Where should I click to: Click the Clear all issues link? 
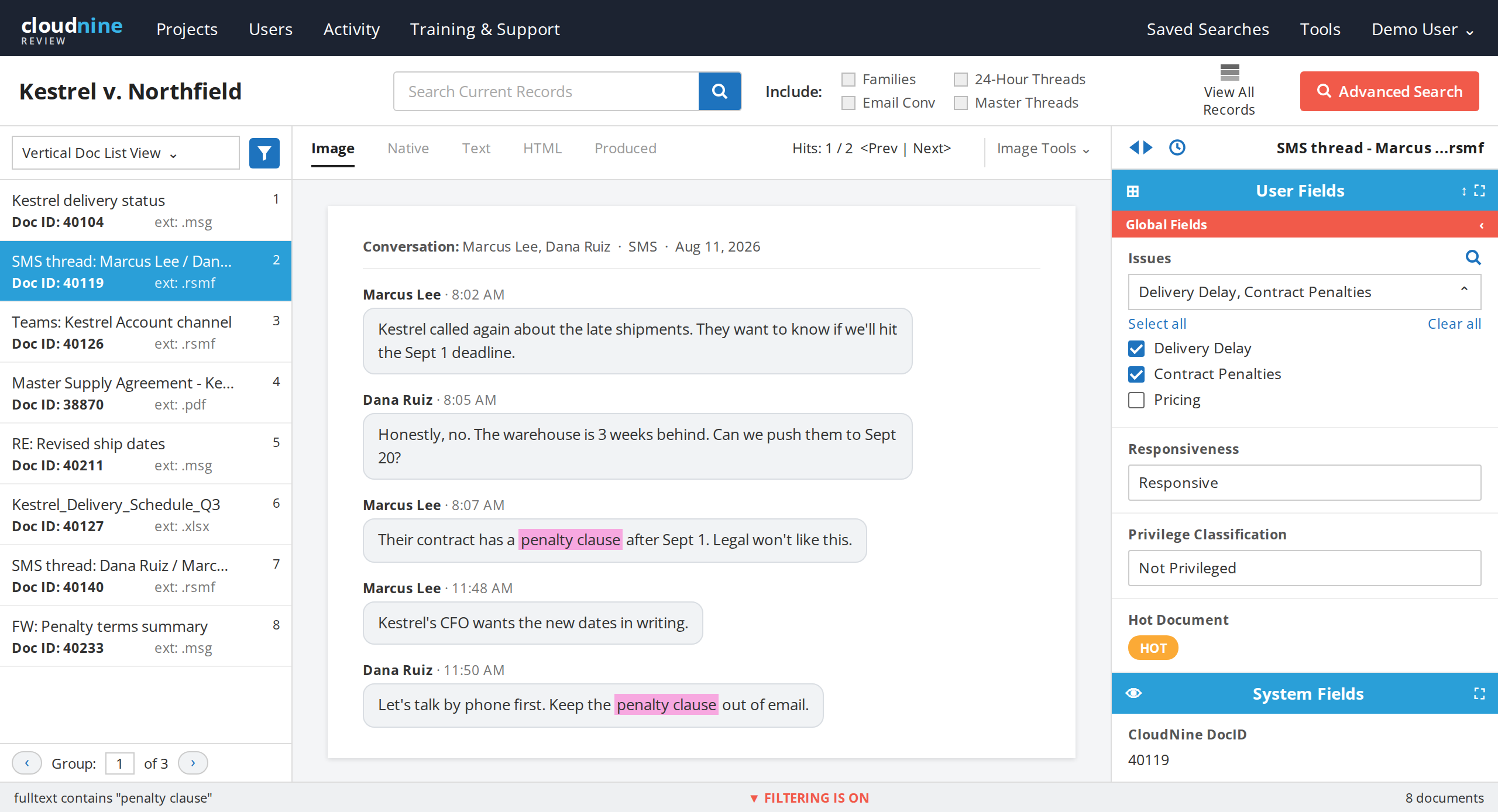[1454, 324]
